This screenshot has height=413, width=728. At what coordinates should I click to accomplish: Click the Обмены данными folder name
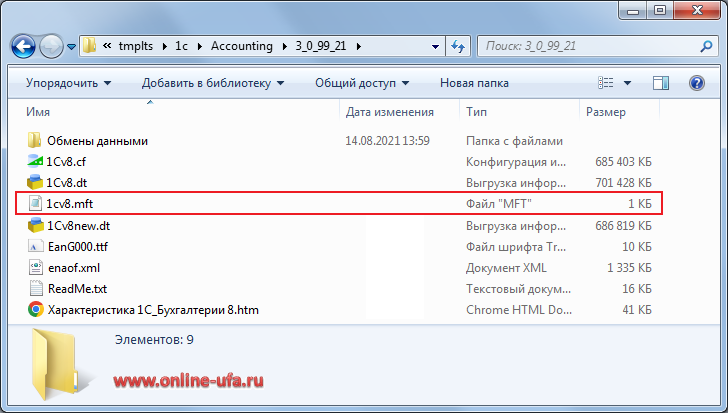(x=97, y=141)
